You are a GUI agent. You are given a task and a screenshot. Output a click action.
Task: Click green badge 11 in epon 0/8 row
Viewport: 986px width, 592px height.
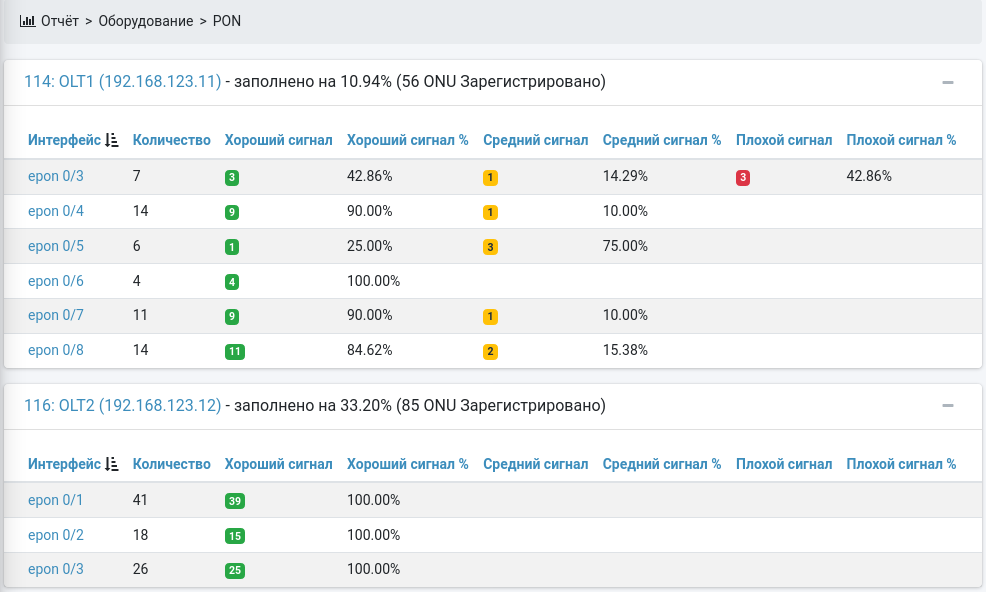[235, 351]
